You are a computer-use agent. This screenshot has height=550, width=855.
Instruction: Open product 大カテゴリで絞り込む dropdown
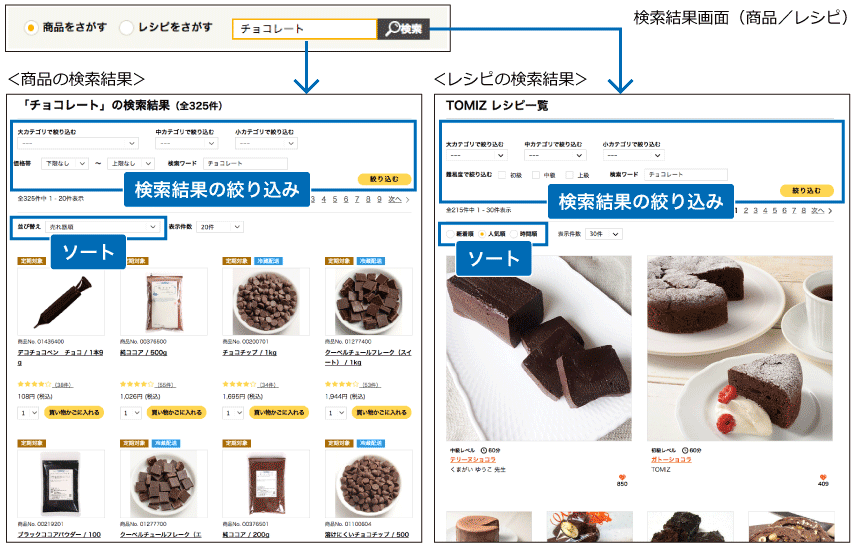(78, 143)
